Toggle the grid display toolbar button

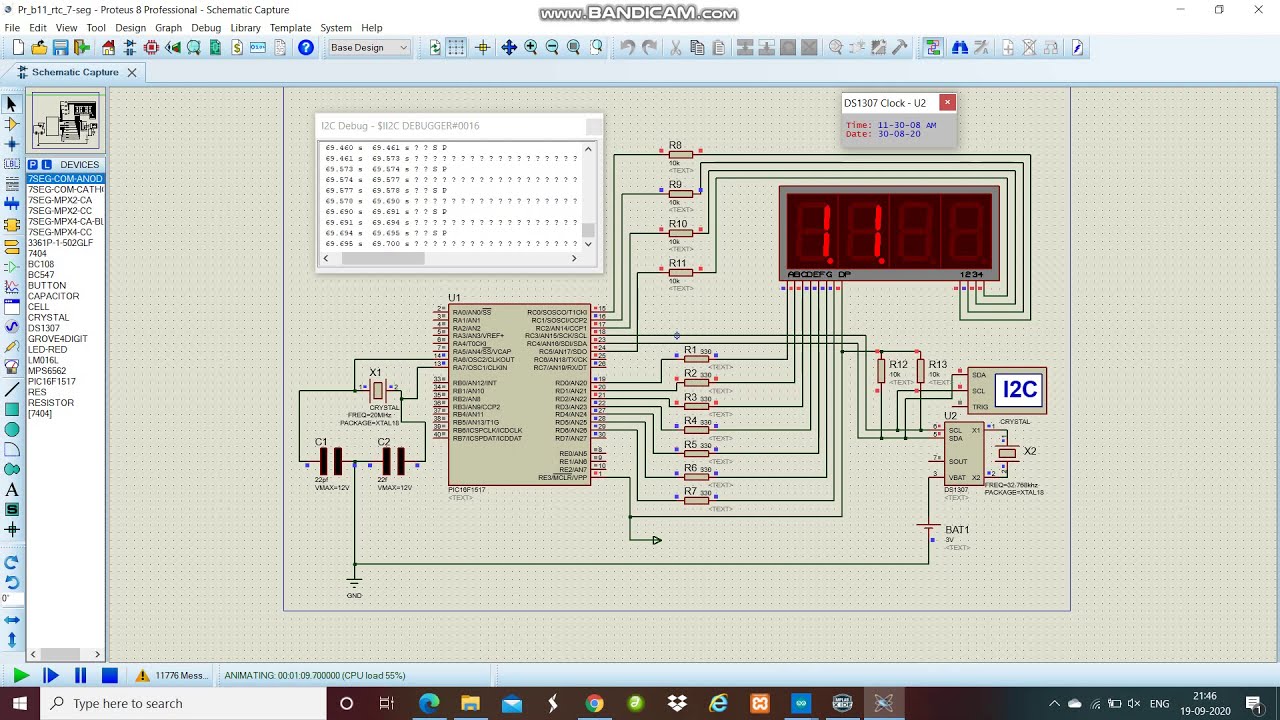click(x=456, y=47)
